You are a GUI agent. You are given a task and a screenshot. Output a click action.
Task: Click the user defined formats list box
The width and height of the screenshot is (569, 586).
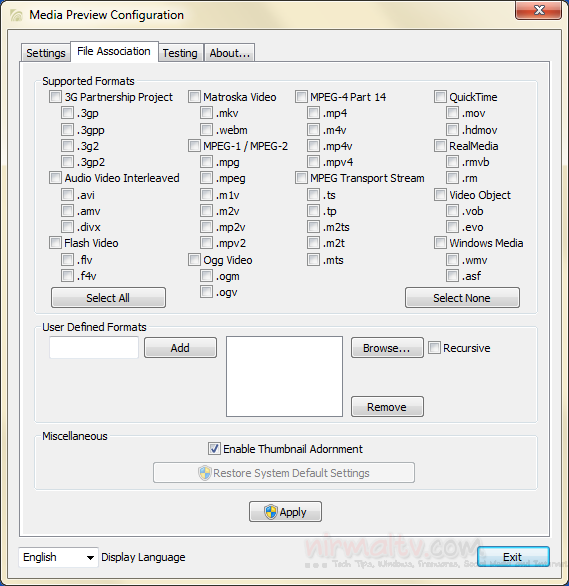click(x=284, y=376)
